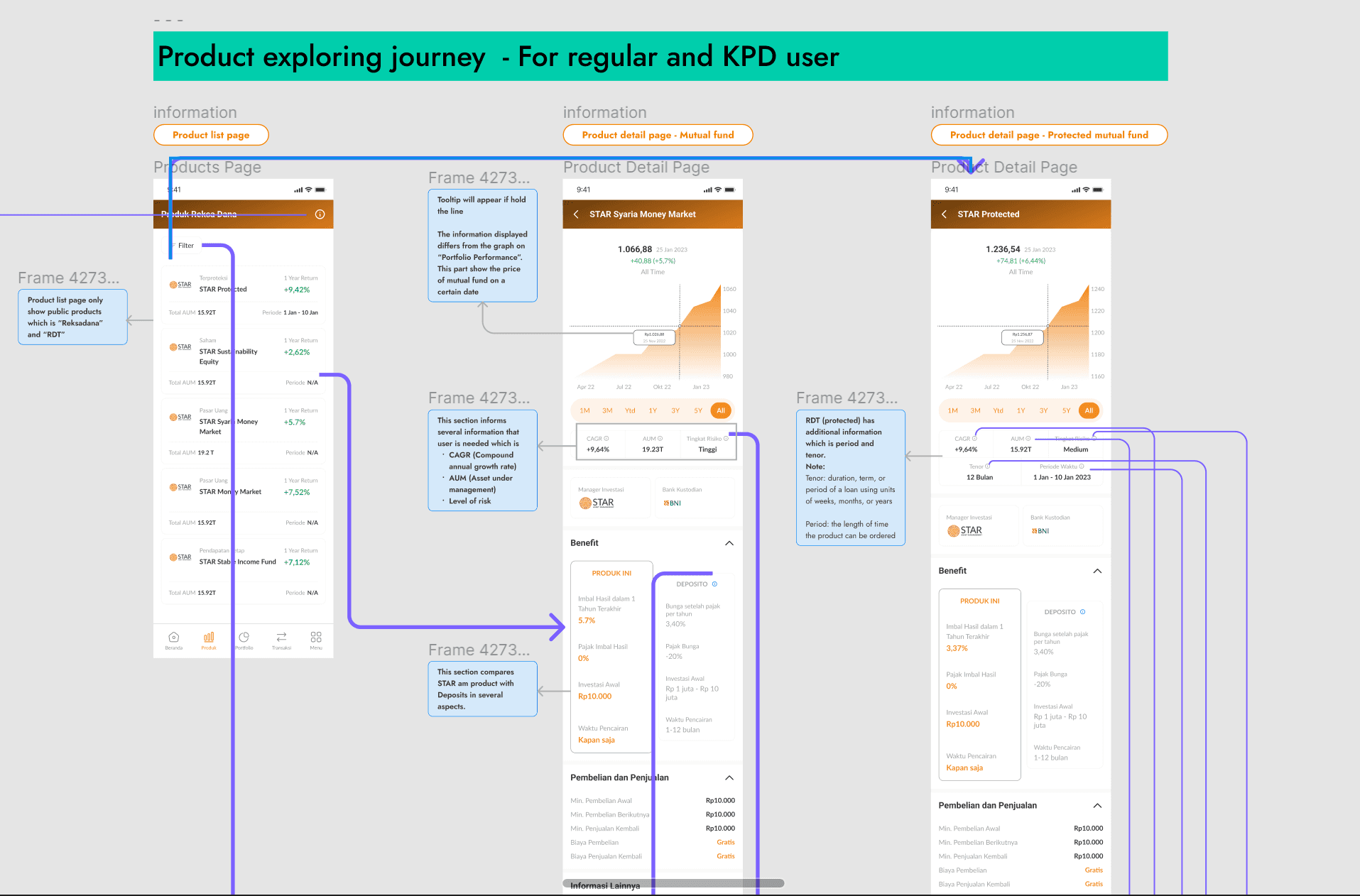Image resolution: width=1360 pixels, height=896 pixels.
Task: Open STAR Syaria Money Market product card
Action: click(244, 430)
